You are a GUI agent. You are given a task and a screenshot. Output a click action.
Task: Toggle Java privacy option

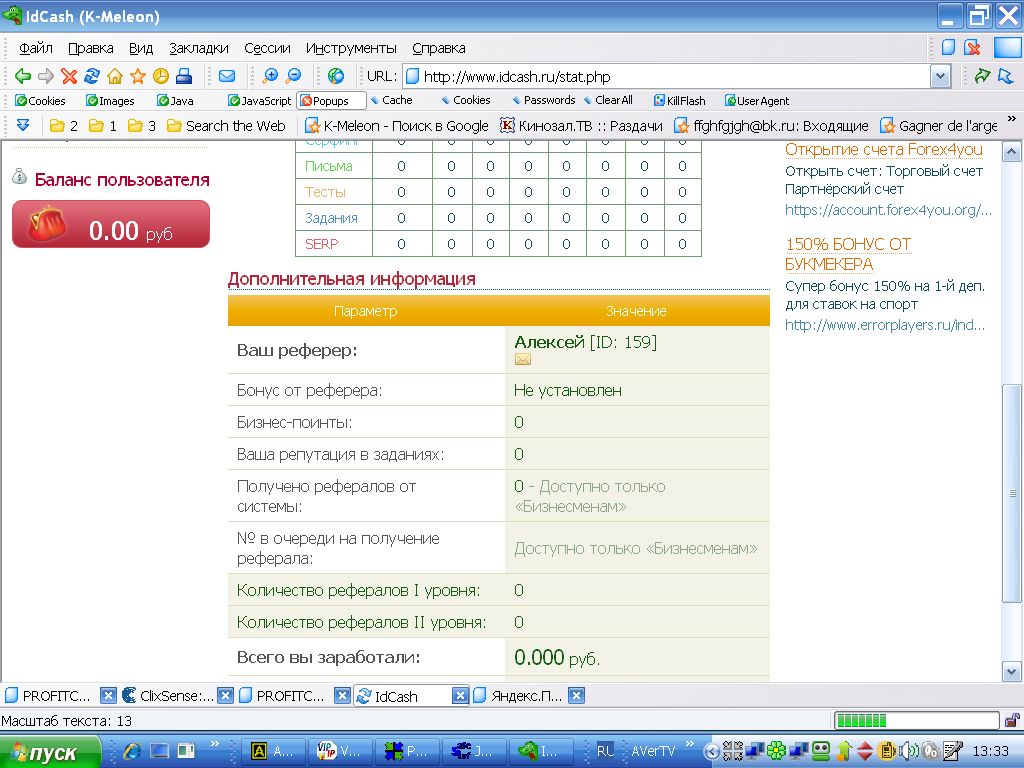(175, 101)
